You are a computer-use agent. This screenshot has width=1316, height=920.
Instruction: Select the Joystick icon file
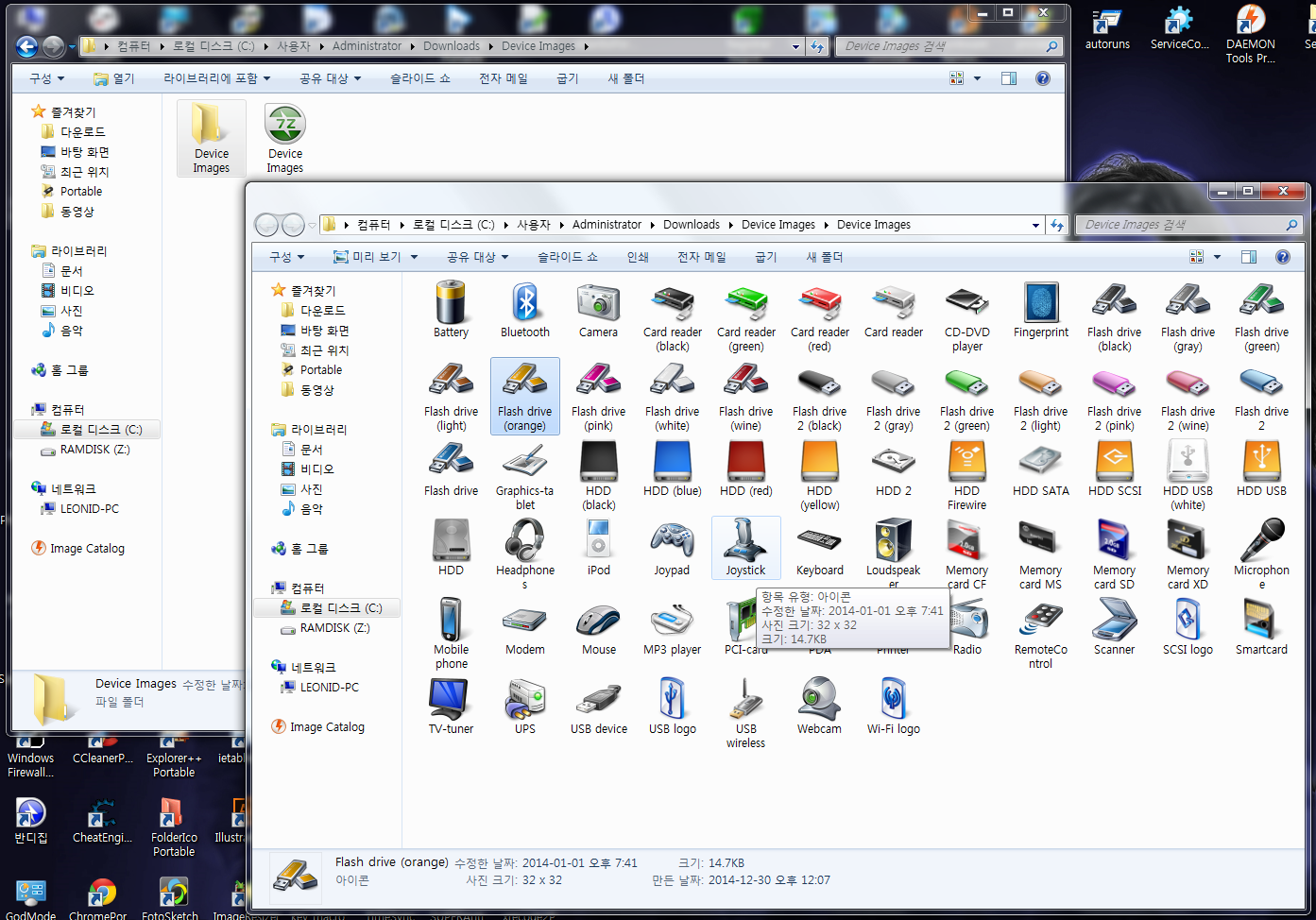pyautogui.click(x=746, y=548)
